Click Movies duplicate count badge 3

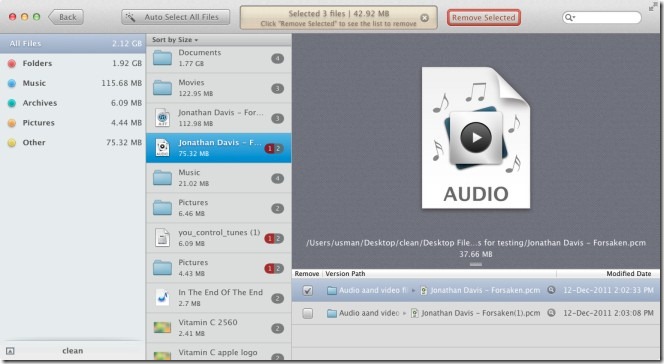click(277, 88)
